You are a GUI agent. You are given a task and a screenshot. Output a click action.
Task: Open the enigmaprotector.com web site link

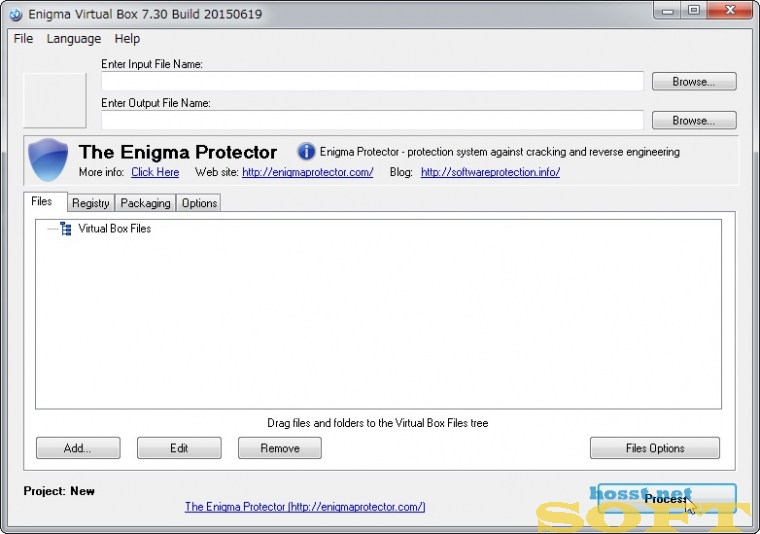pyautogui.click(x=308, y=172)
